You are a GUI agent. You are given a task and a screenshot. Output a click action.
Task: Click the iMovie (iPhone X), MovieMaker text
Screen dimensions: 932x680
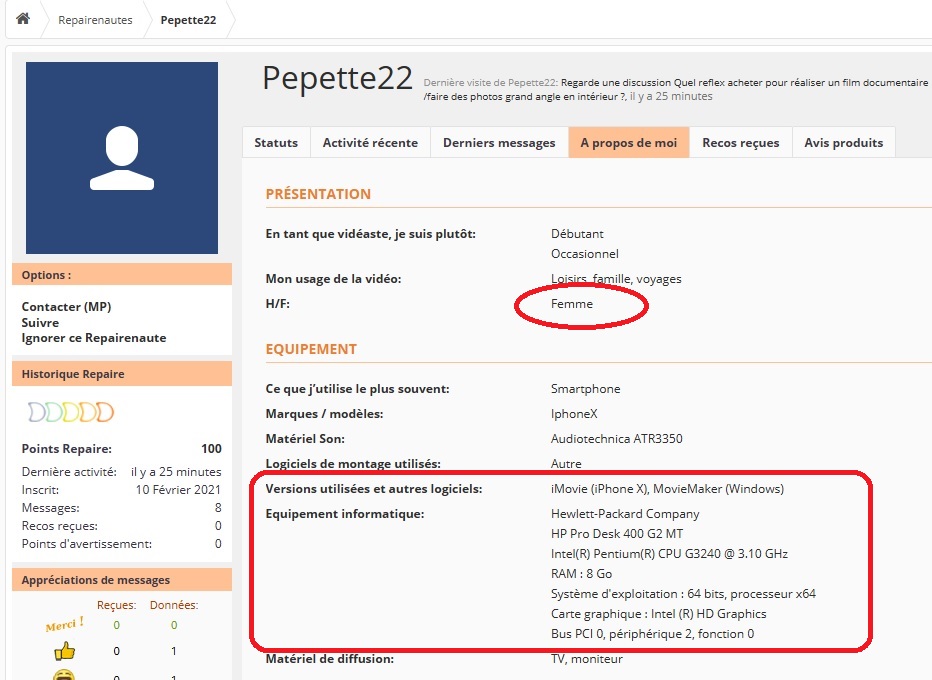click(x=667, y=489)
